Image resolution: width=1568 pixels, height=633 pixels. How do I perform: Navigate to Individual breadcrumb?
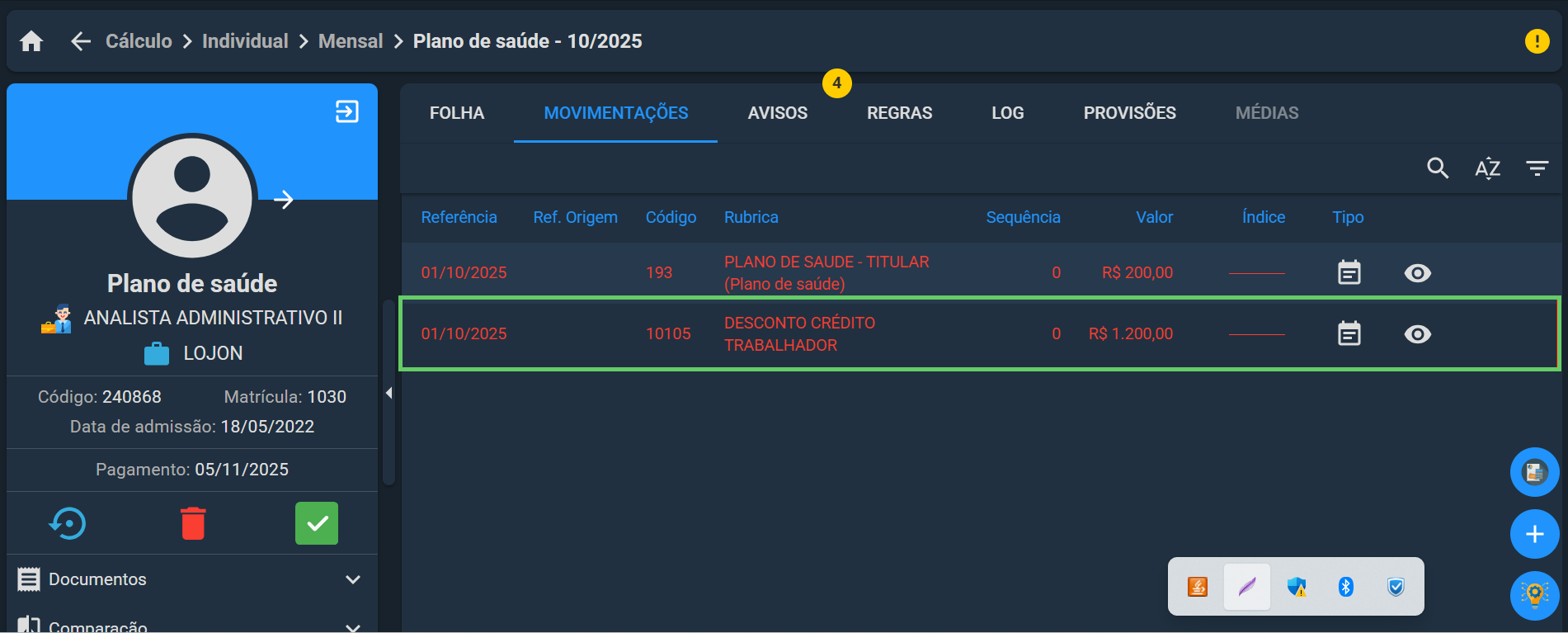click(245, 41)
